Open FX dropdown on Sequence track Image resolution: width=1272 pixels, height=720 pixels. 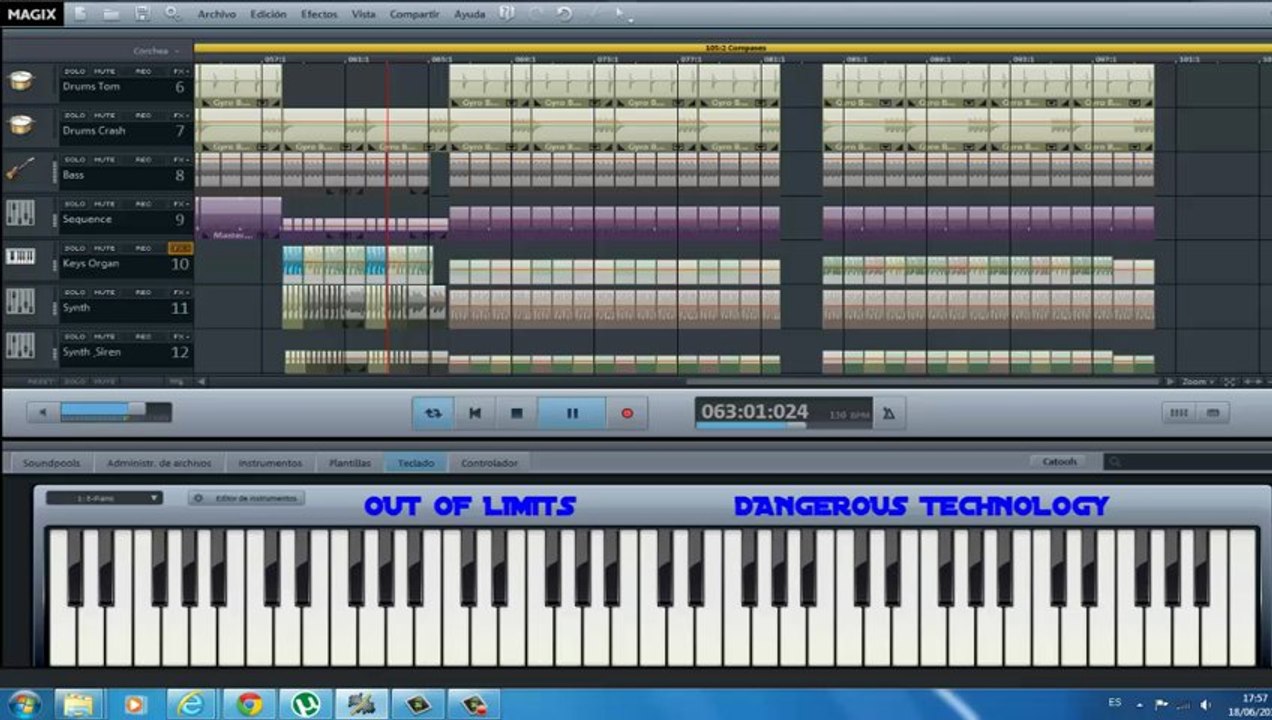coord(179,204)
